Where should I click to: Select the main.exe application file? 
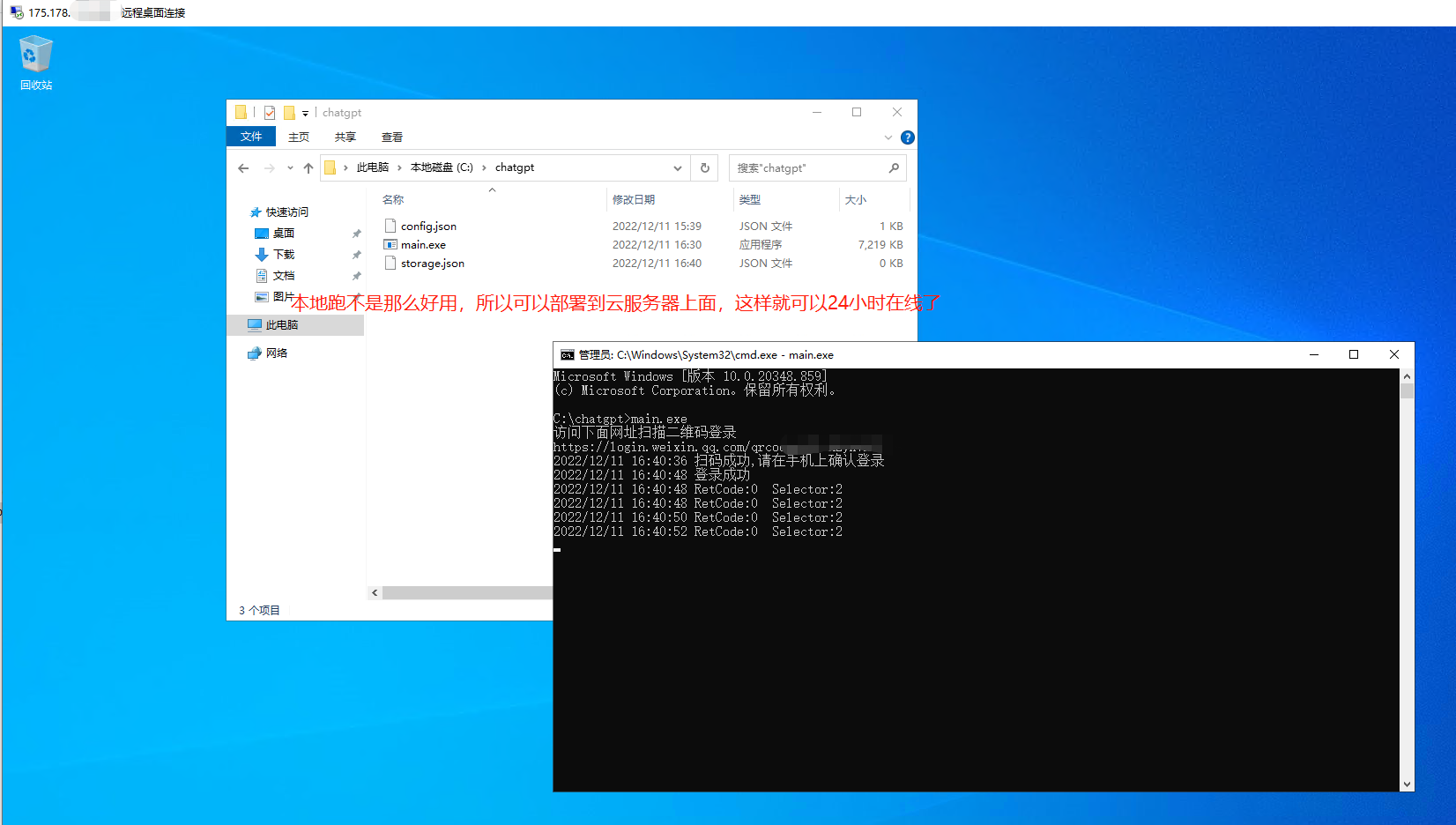[x=423, y=245]
